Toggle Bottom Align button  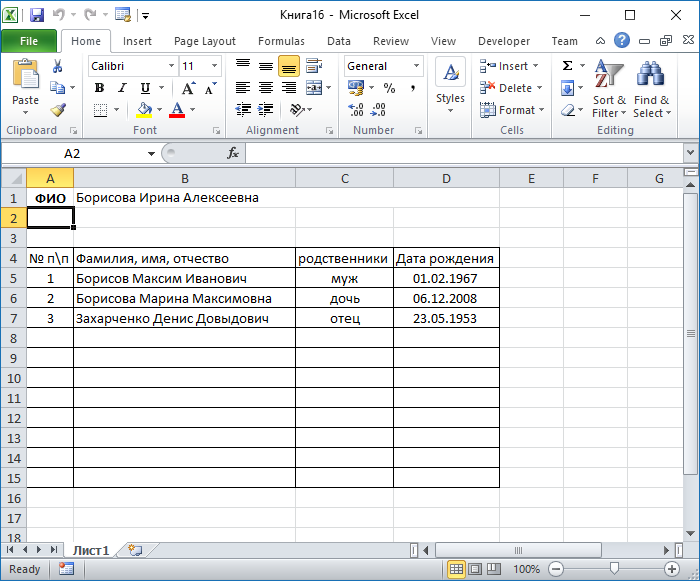click(289, 66)
